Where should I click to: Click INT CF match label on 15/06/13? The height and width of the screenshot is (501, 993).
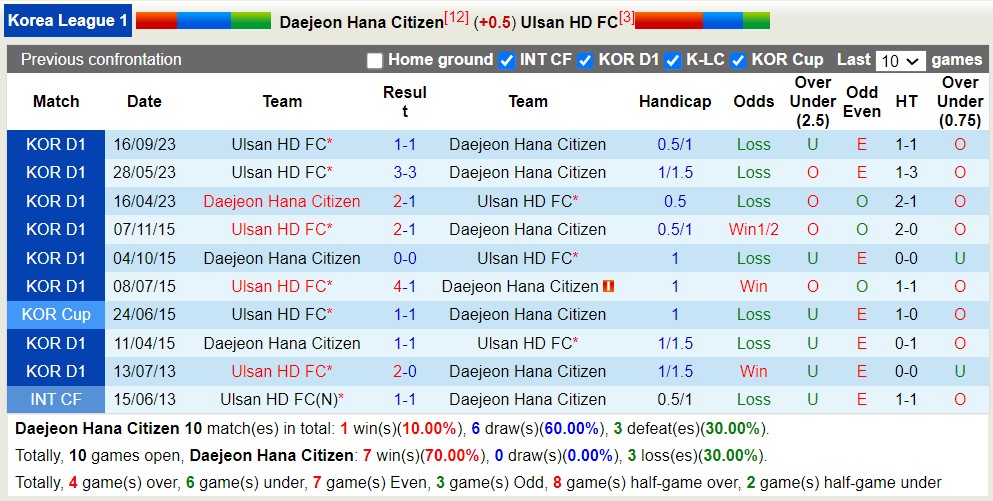56,400
